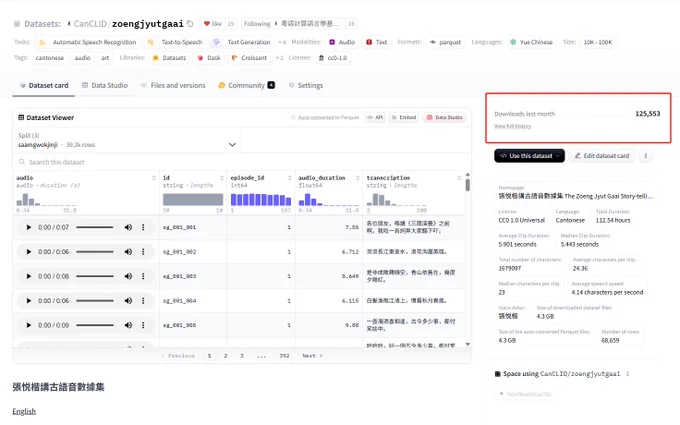Screen dimensions: 680x425
Task: Mute volume on row sg_001_002 audio
Action: tap(128, 252)
